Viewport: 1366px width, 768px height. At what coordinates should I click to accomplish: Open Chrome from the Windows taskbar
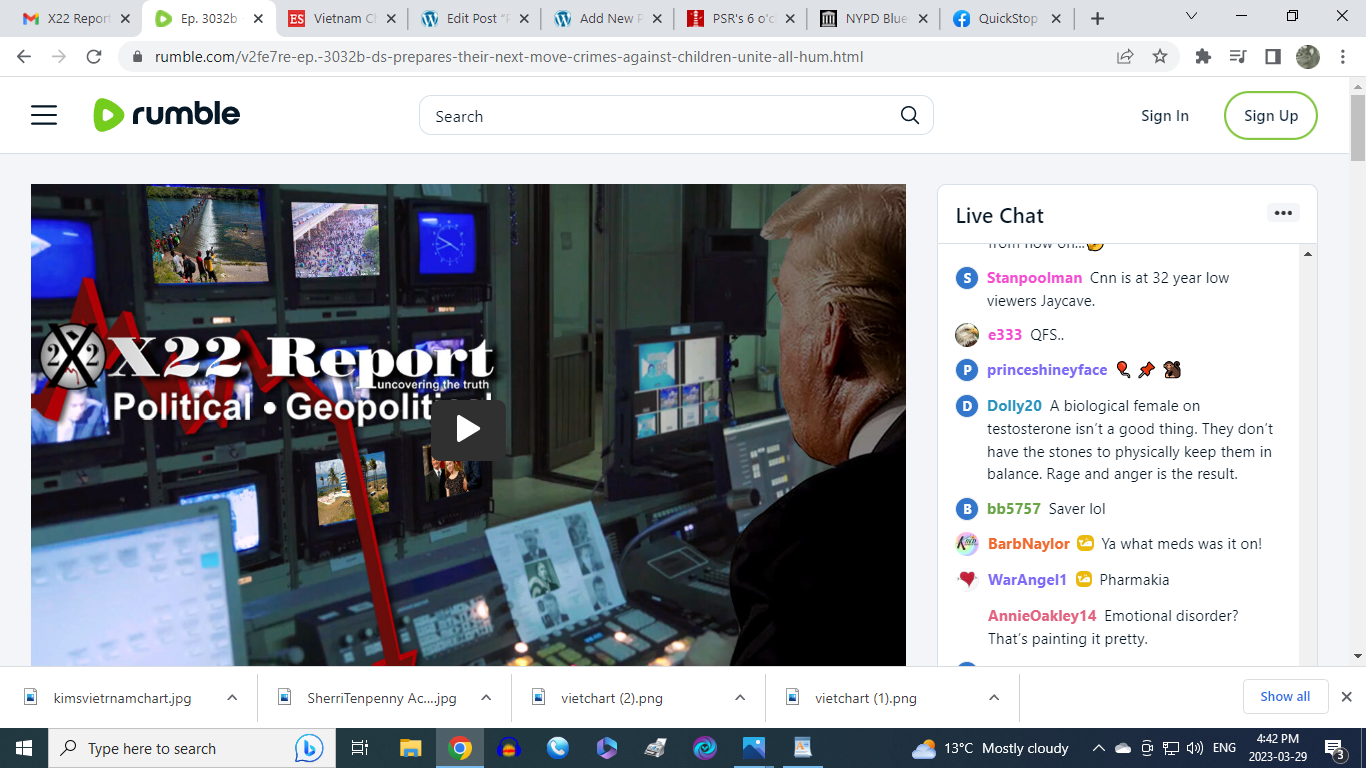click(460, 748)
